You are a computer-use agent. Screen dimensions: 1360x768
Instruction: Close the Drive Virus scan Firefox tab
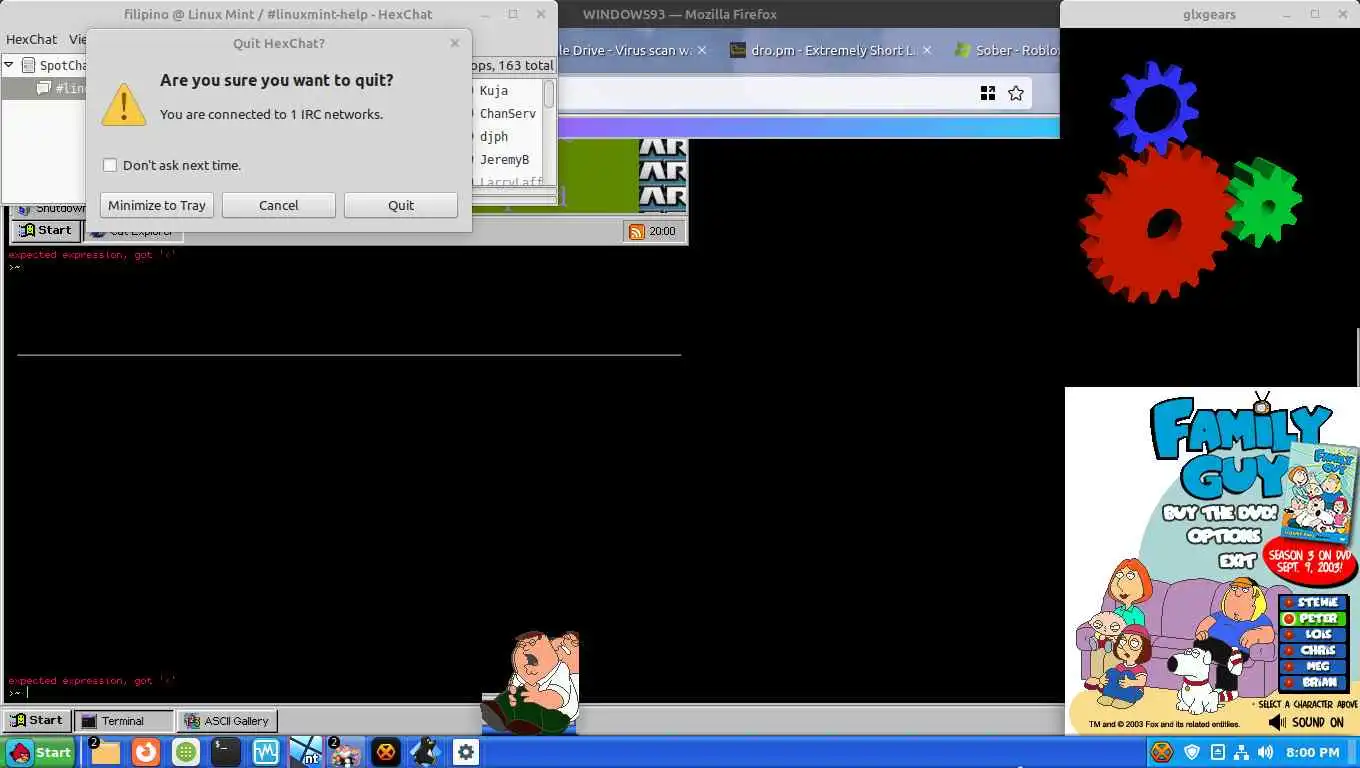click(702, 50)
